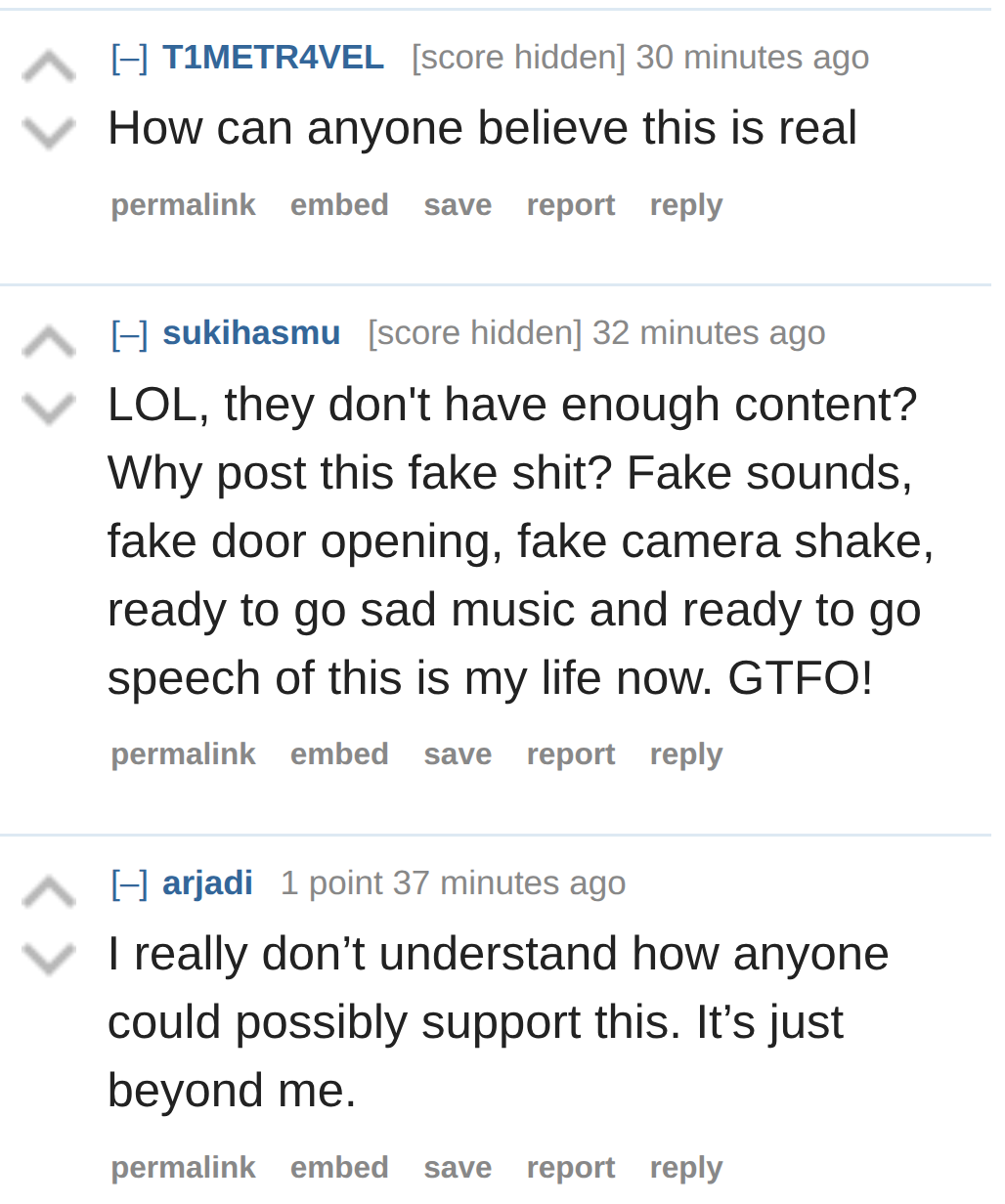
Task: Open permalink of arjadi's comment
Action: (x=183, y=1168)
